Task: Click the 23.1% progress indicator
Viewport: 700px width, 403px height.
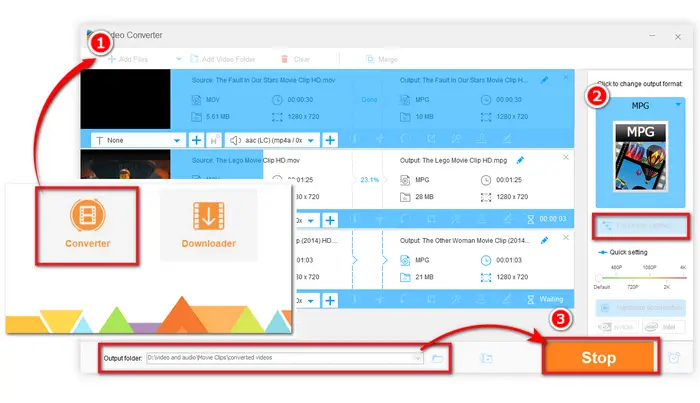Action: tap(369, 179)
